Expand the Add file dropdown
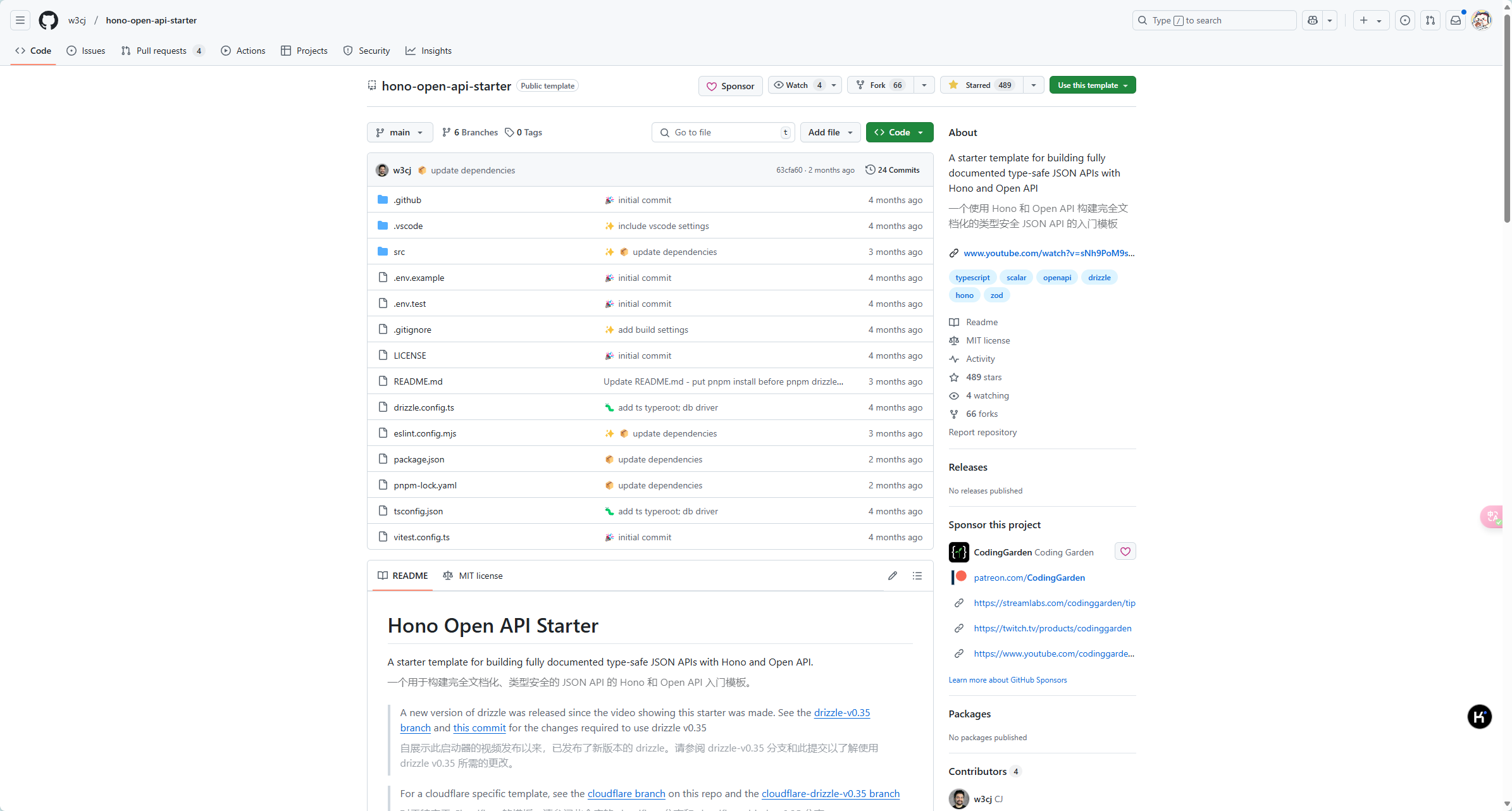This screenshot has height=811, width=1512. point(830,132)
